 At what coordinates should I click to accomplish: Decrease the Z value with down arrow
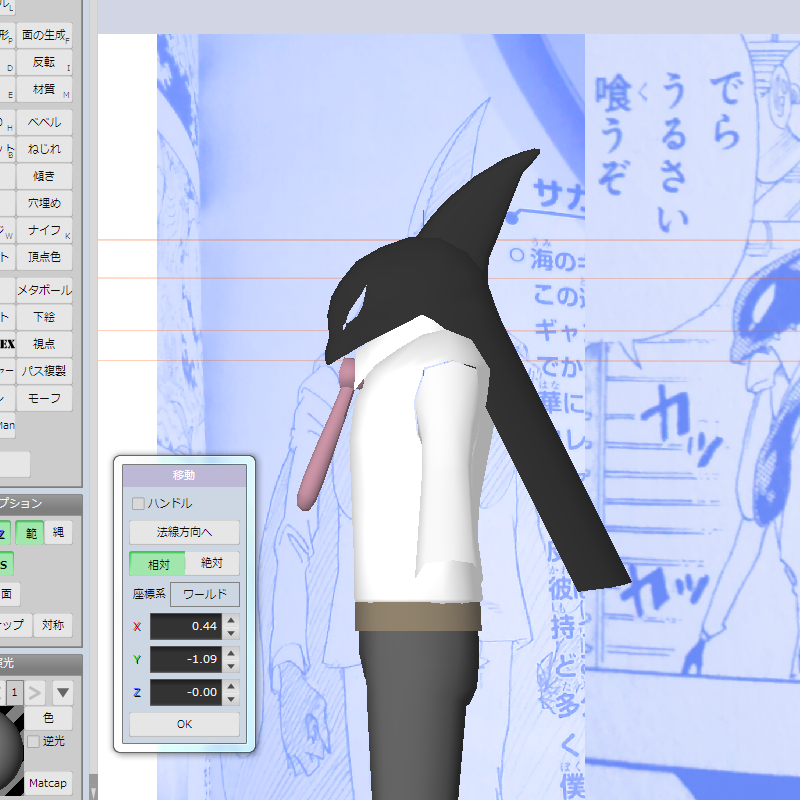pyautogui.click(x=231, y=699)
